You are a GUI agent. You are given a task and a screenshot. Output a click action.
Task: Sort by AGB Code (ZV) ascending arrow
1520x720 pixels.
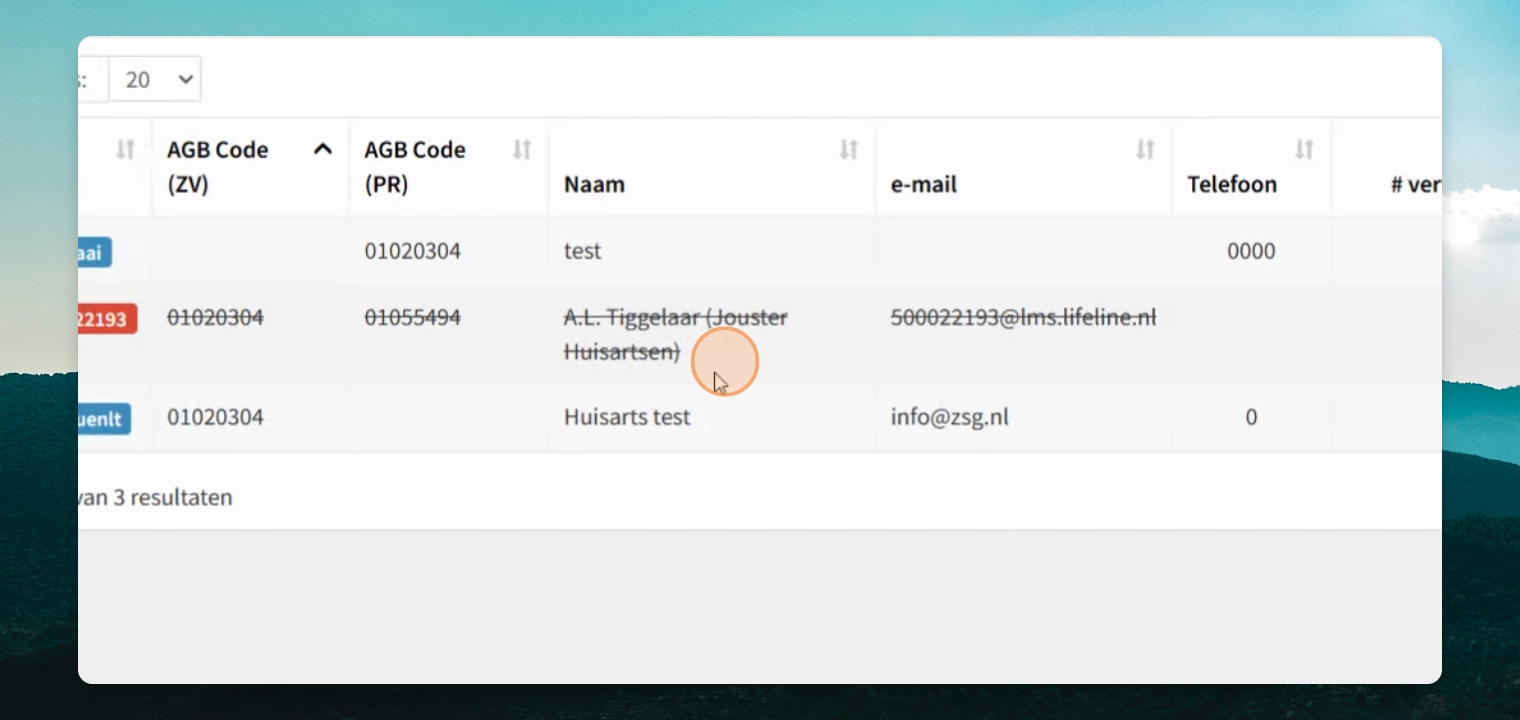point(322,149)
